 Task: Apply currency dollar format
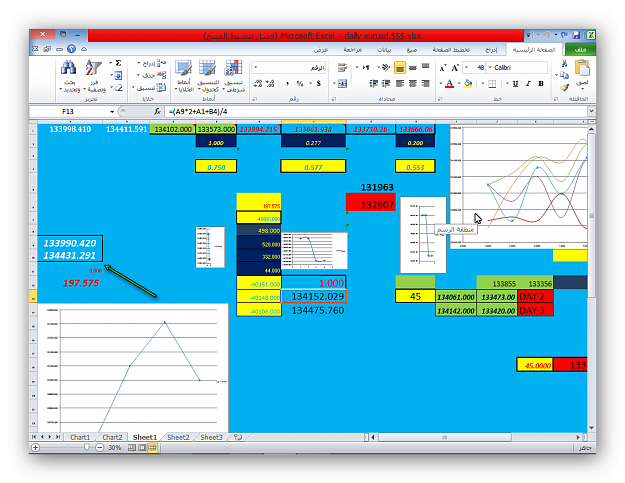(x=318, y=84)
